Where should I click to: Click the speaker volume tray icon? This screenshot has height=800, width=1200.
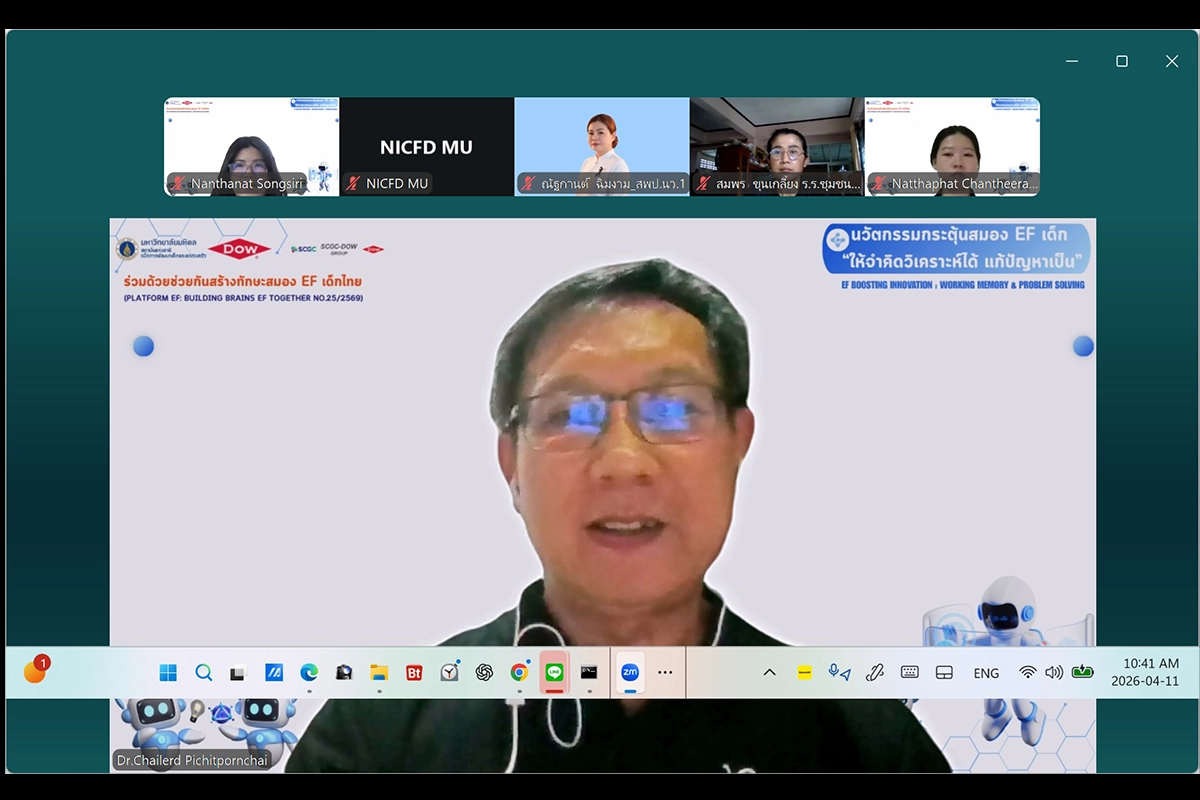point(1053,673)
